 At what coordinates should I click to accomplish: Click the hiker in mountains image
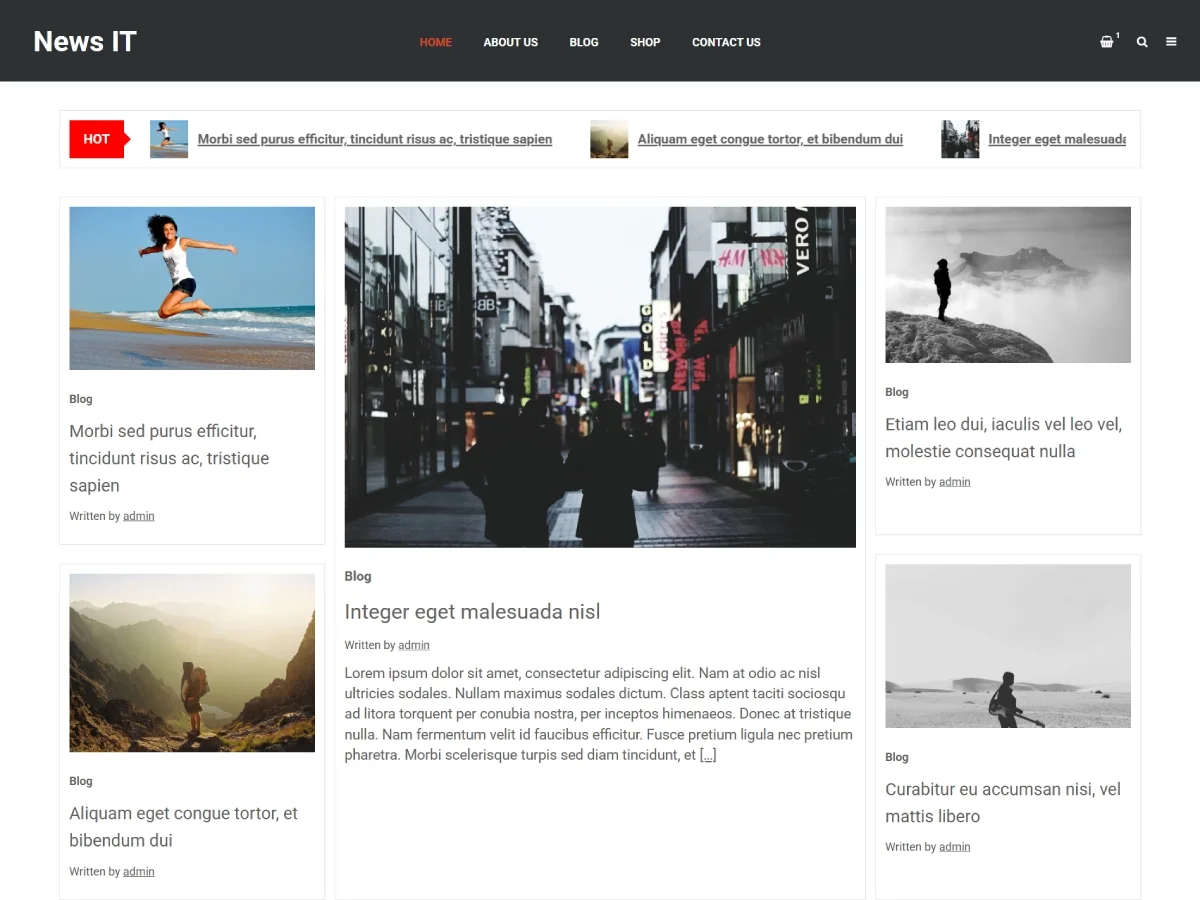click(x=192, y=662)
